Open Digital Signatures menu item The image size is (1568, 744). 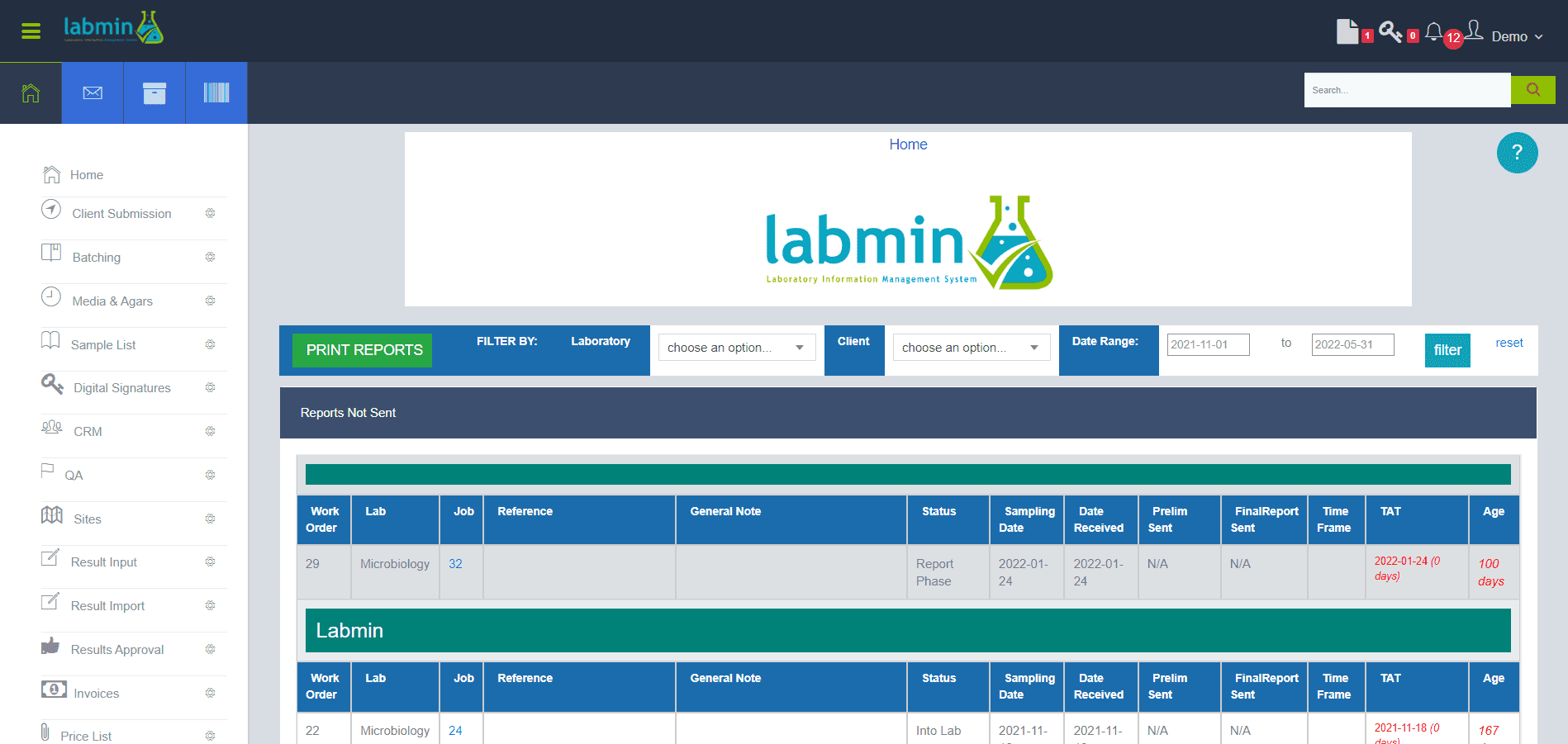(121, 388)
